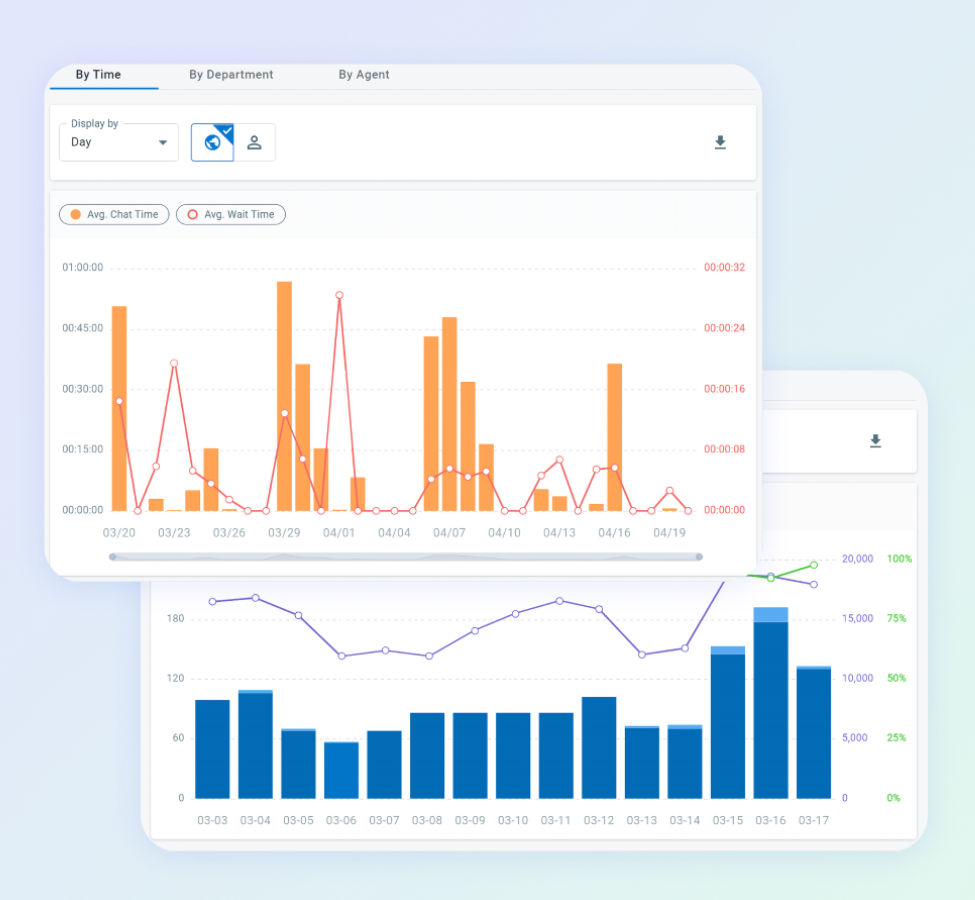Click the 100% green axis label

tap(899, 559)
